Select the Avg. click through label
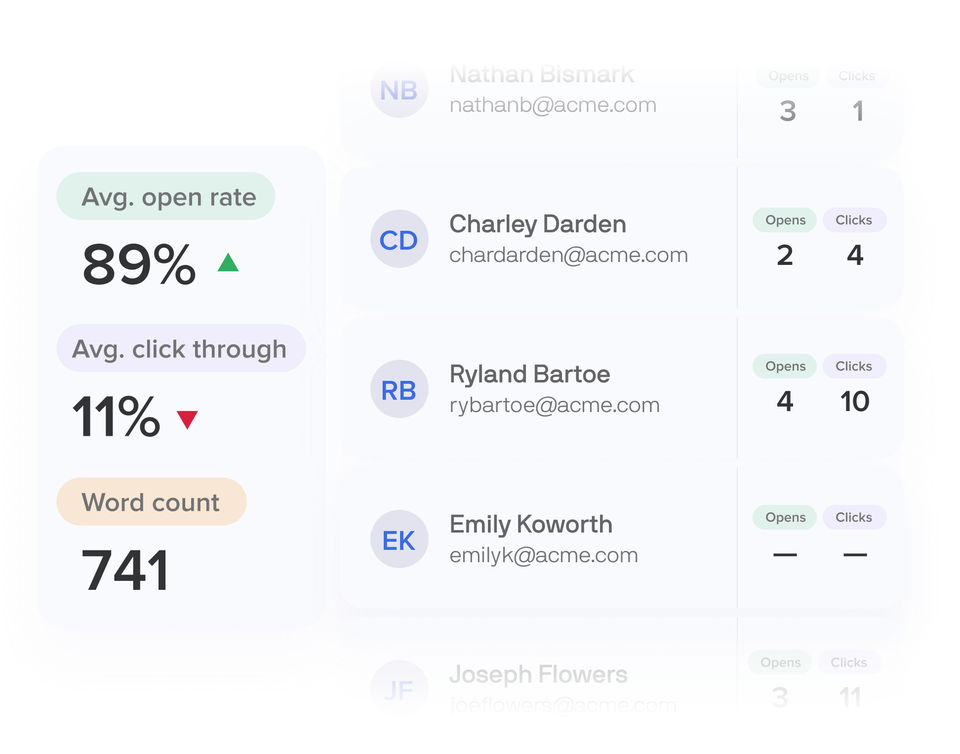The width and height of the screenshot is (960, 754). coord(181,348)
